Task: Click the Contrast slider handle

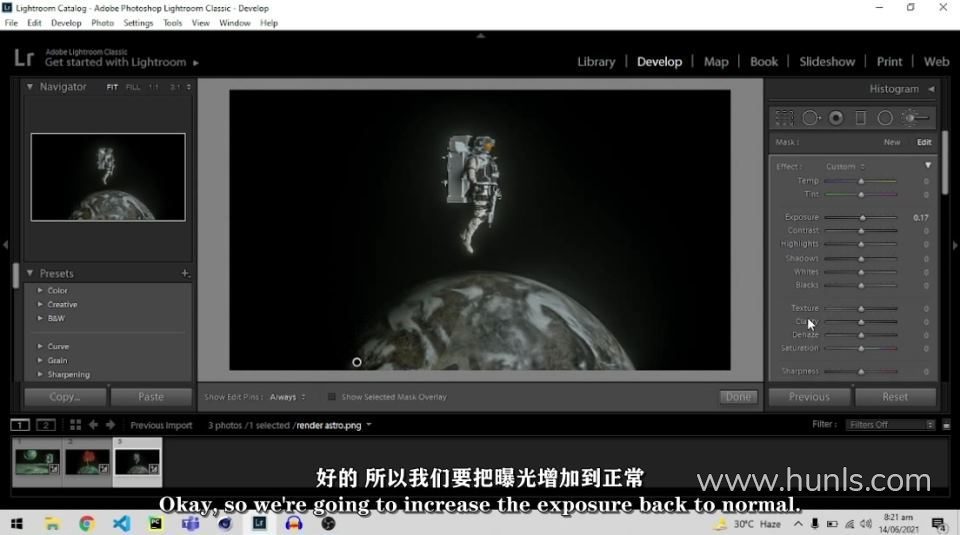Action: (x=861, y=231)
